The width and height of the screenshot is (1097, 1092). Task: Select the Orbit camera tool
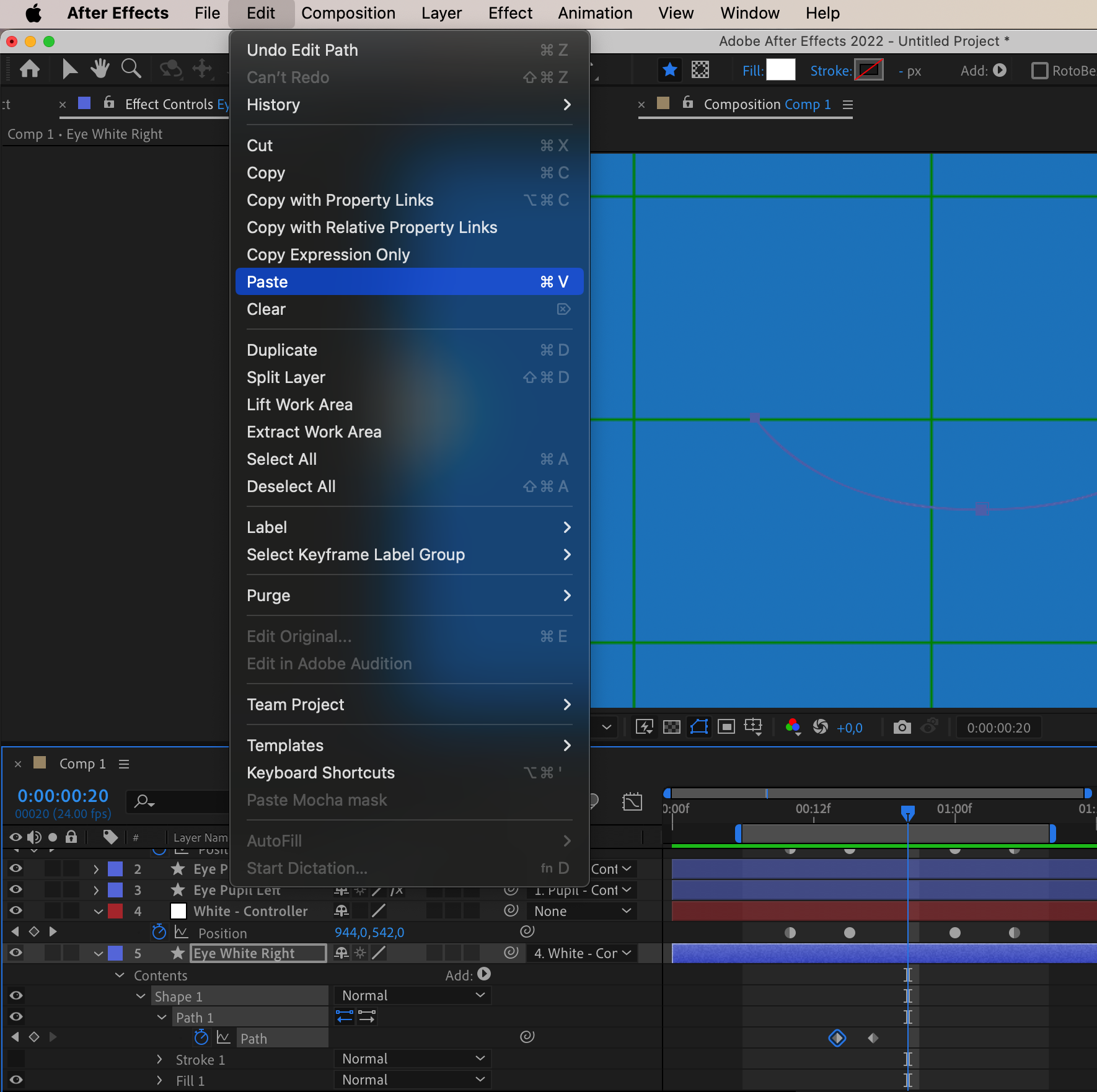170,69
